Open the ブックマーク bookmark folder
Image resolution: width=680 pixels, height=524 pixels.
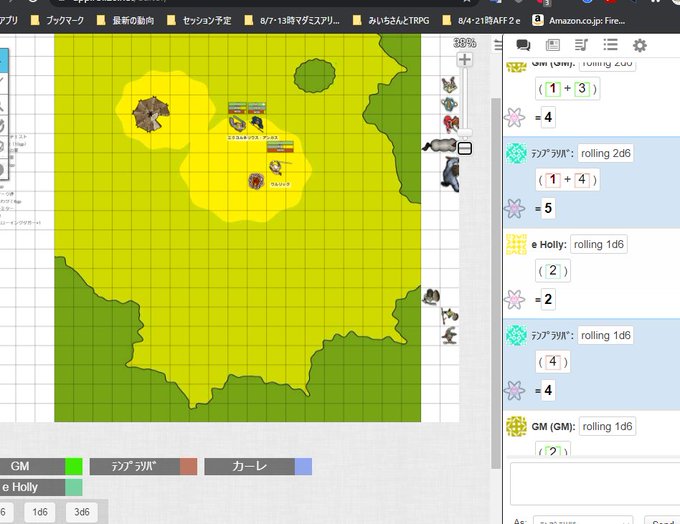tap(58, 20)
